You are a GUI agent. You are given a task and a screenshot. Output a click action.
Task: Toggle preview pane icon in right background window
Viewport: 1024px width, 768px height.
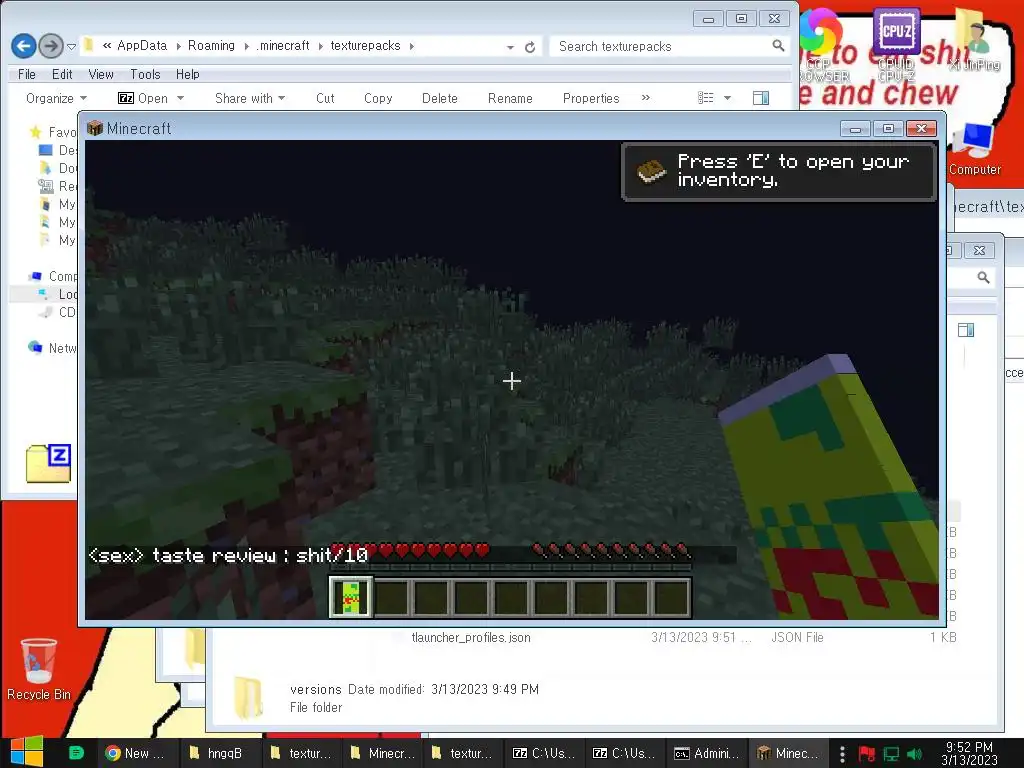pyautogui.click(x=966, y=330)
